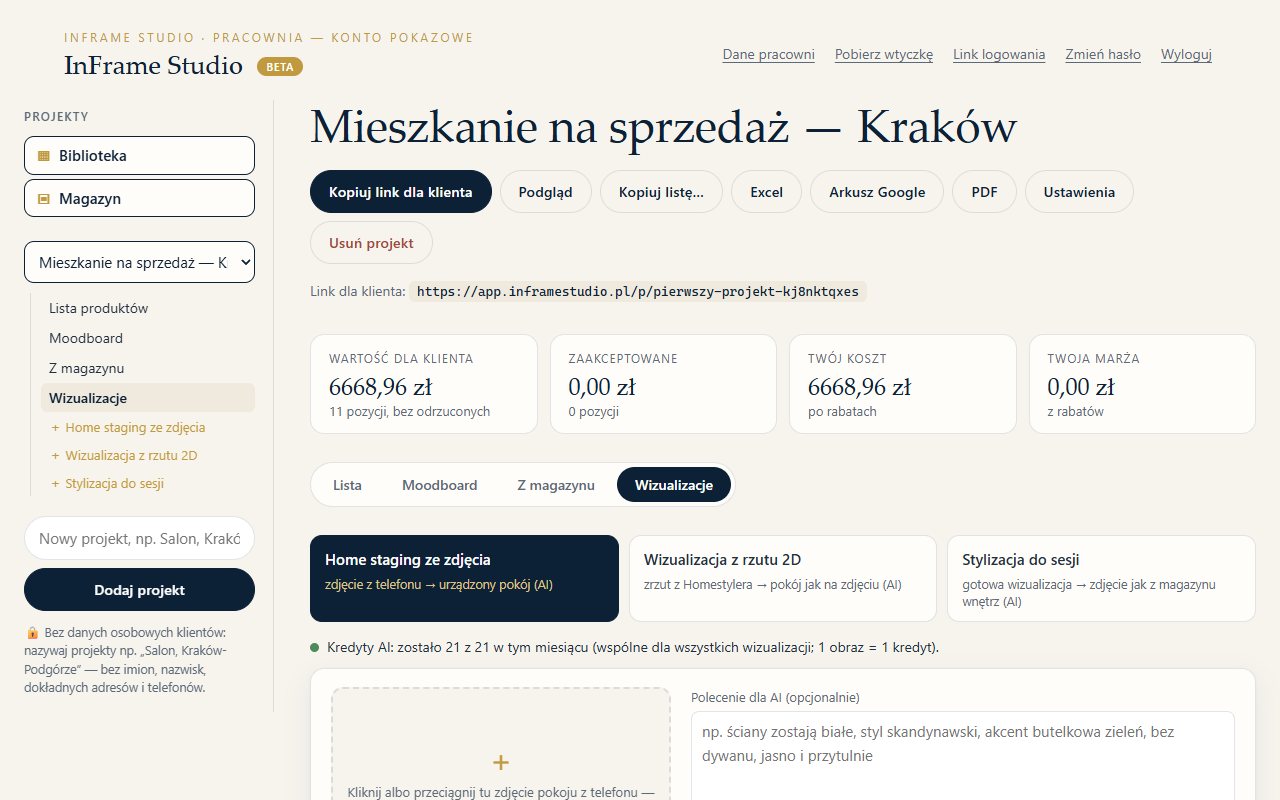Click Wyloguj to log out
This screenshot has width=1280, height=800.
tap(1186, 55)
